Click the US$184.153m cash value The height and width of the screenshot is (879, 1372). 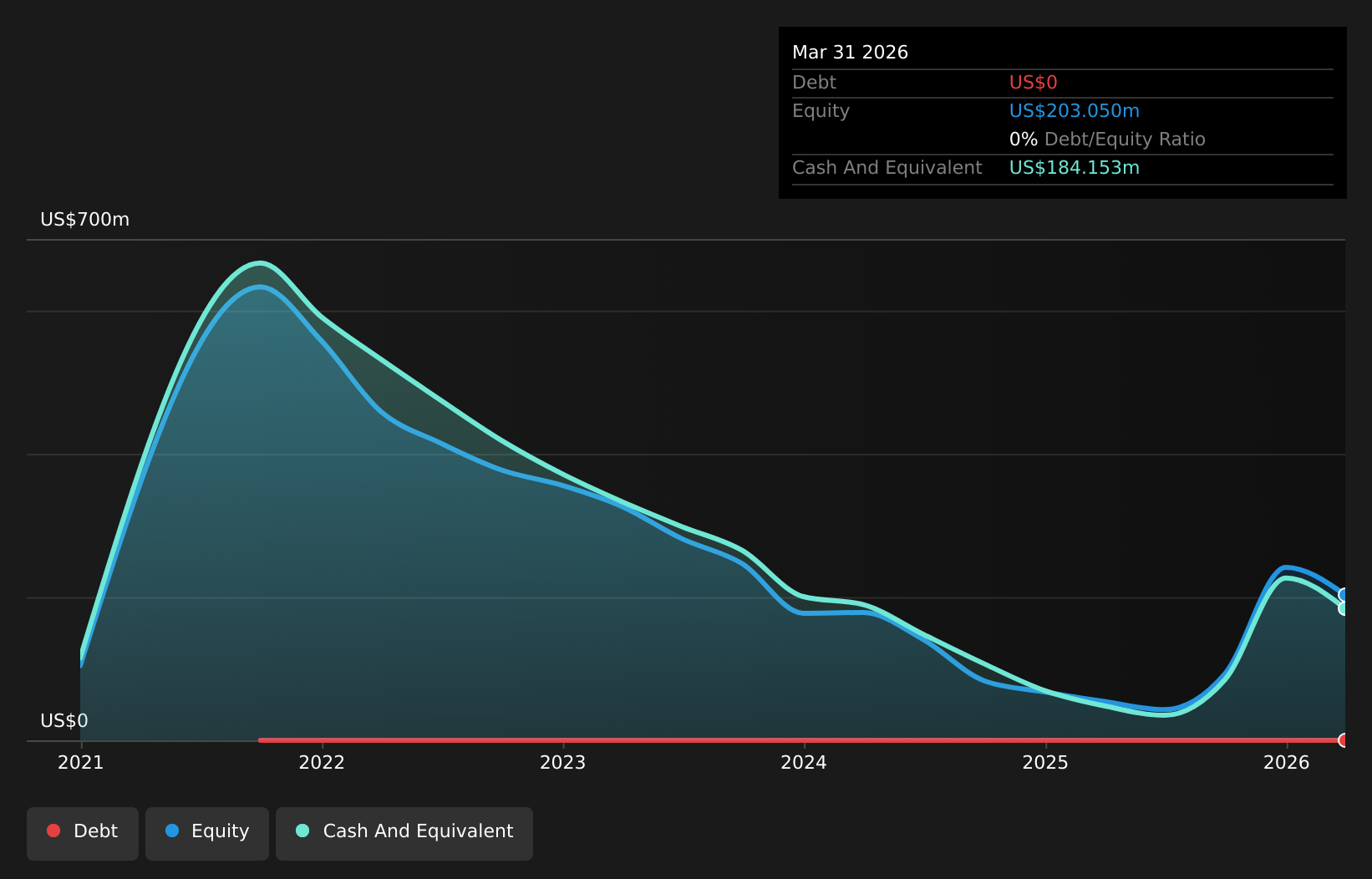1074,168
